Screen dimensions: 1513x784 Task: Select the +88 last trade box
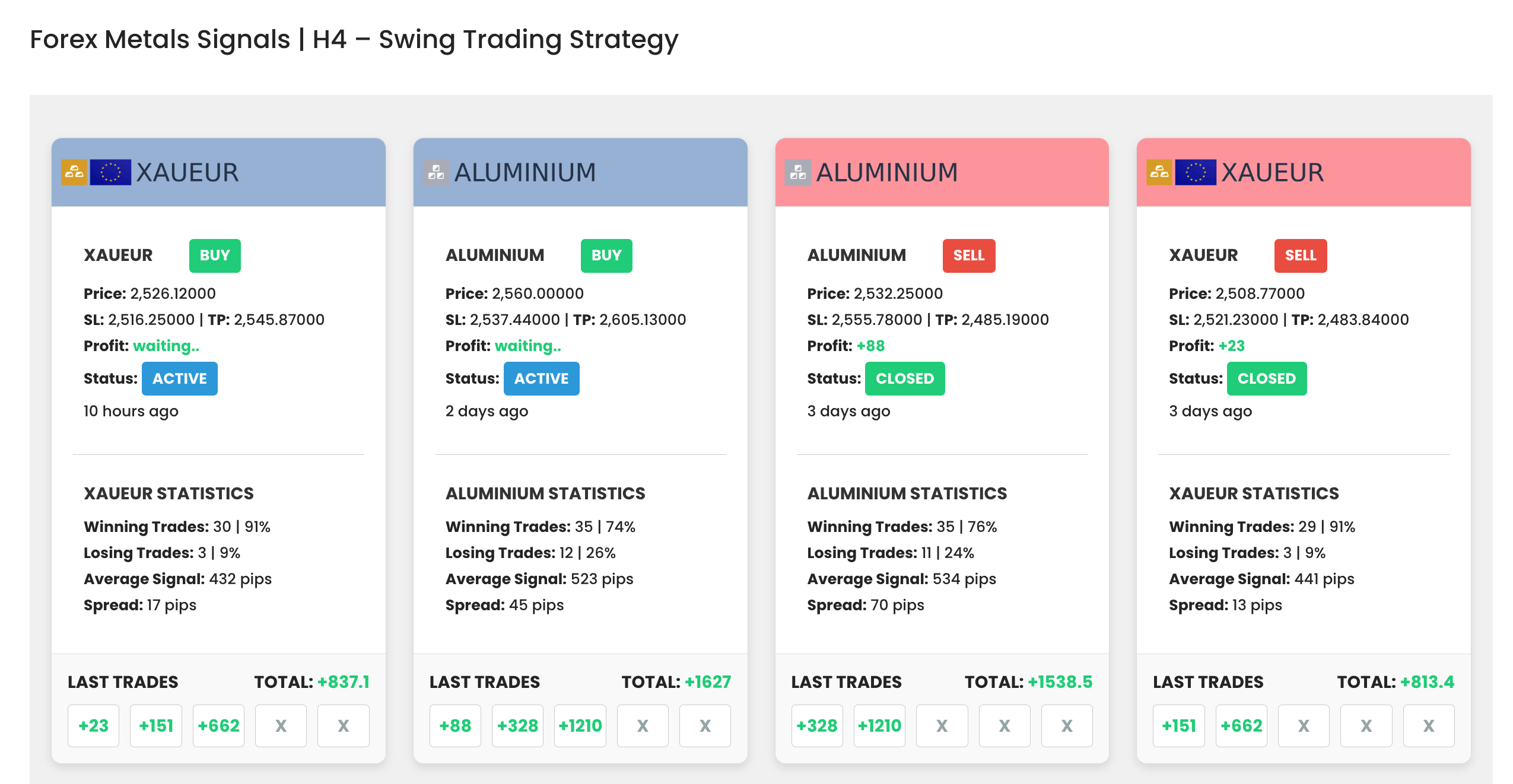[455, 725]
